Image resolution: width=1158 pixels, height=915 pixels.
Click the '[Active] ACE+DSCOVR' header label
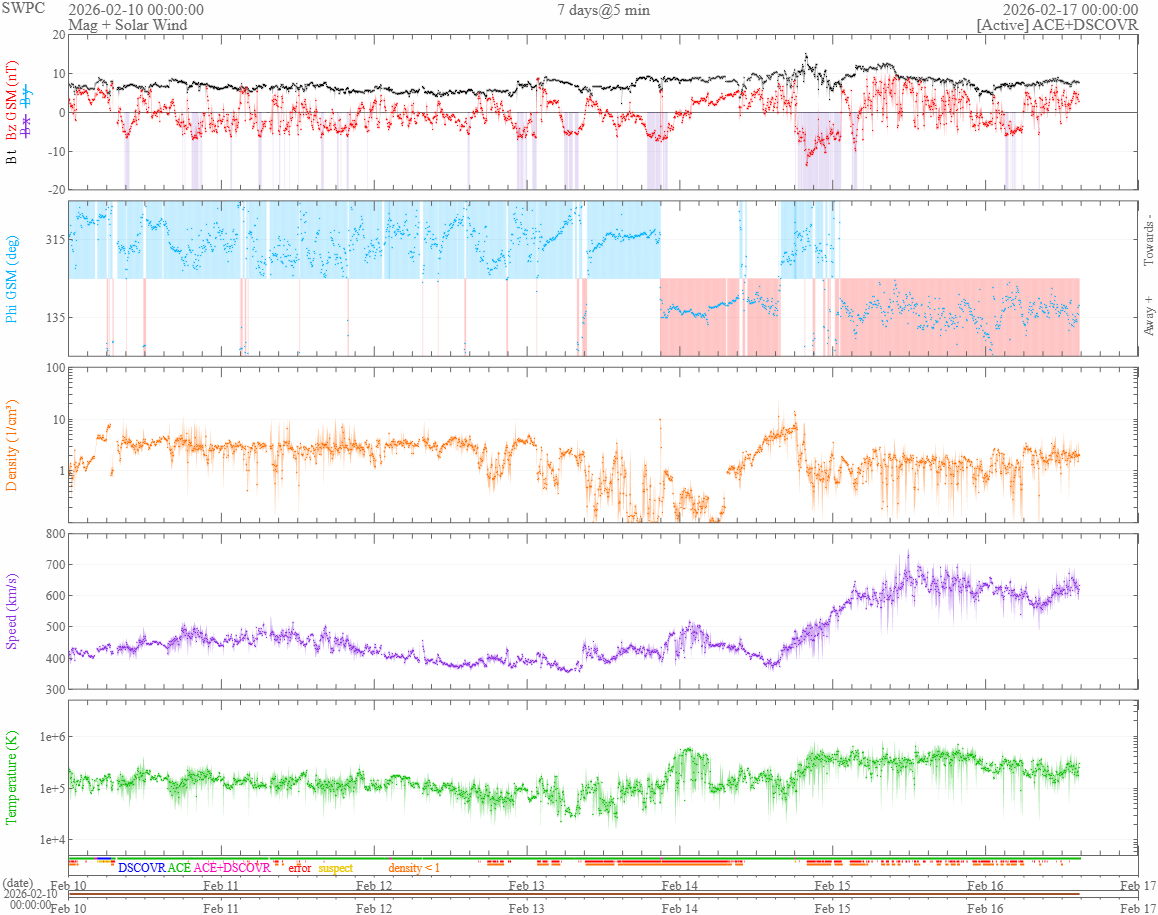coord(1058,24)
